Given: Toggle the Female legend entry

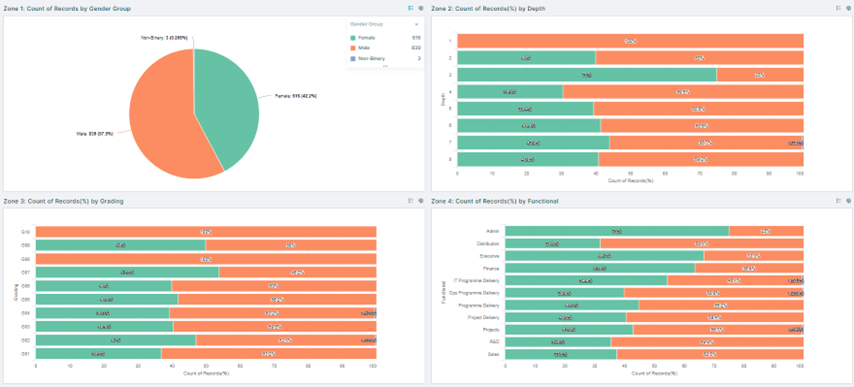Looking at the screenshot, I should [x=385, y=38].
